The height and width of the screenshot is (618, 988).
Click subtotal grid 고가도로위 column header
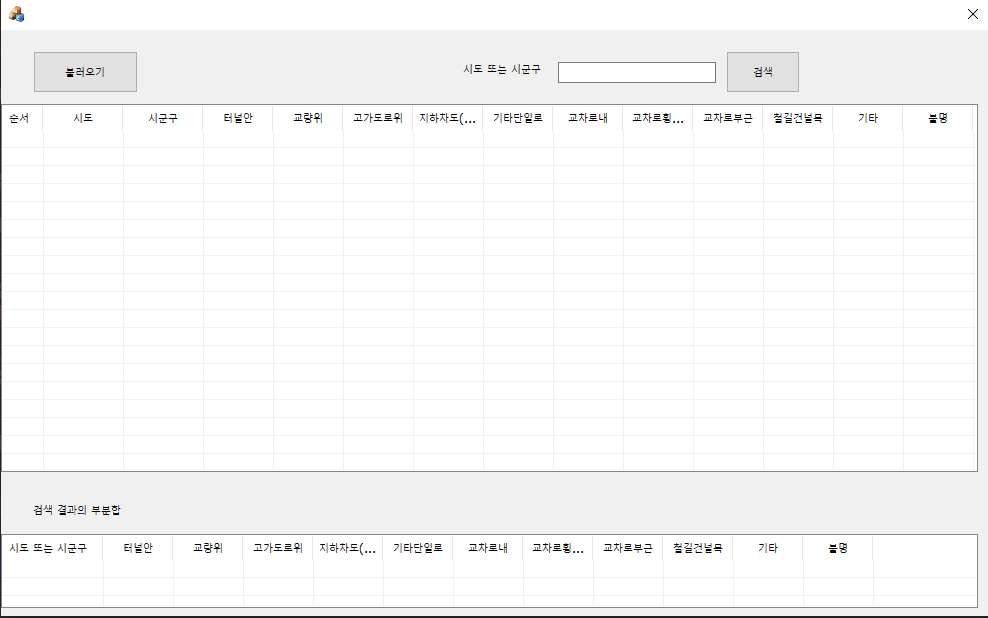[x=277, y=548]
